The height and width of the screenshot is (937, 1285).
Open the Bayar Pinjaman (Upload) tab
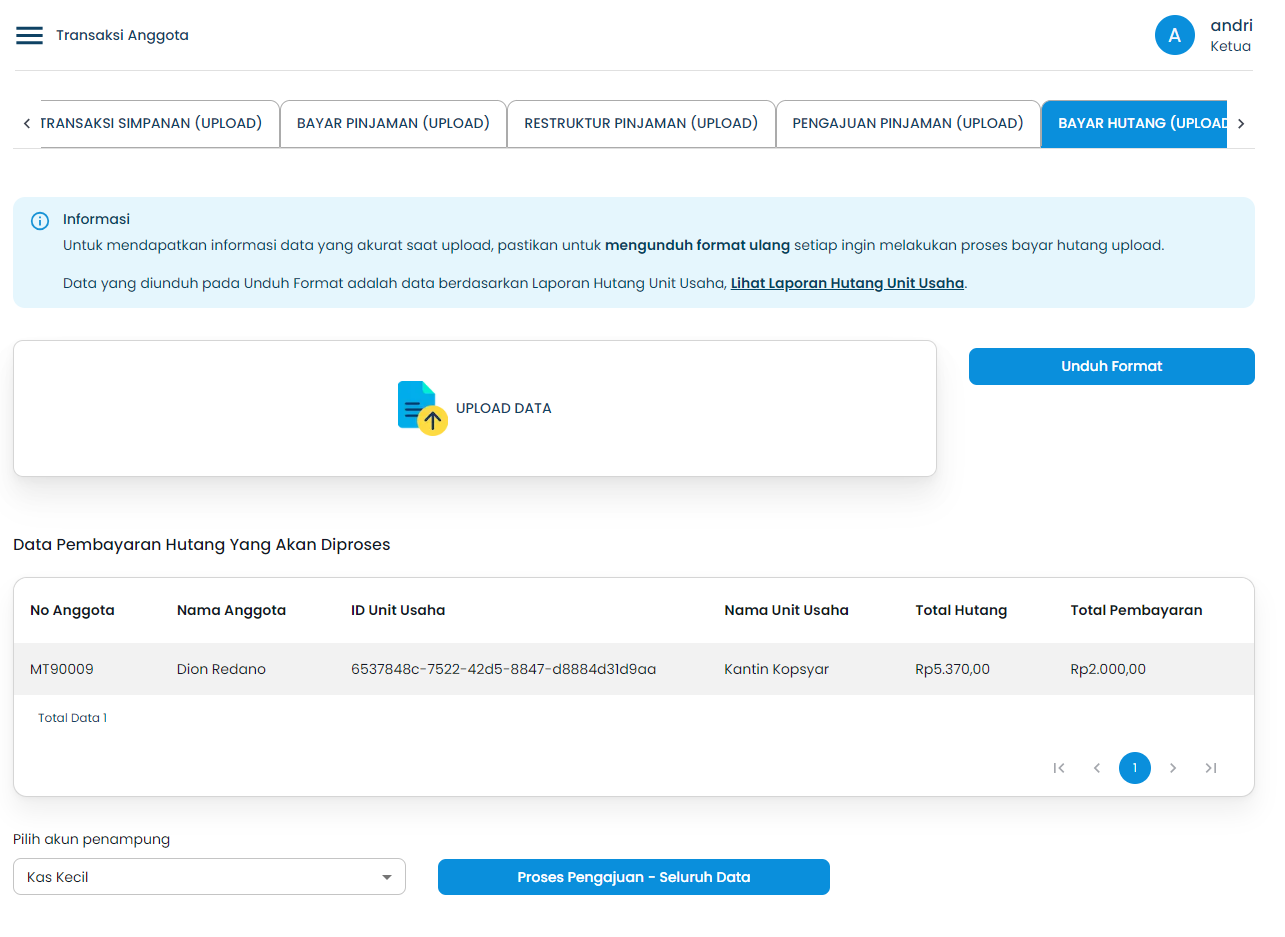393,124
